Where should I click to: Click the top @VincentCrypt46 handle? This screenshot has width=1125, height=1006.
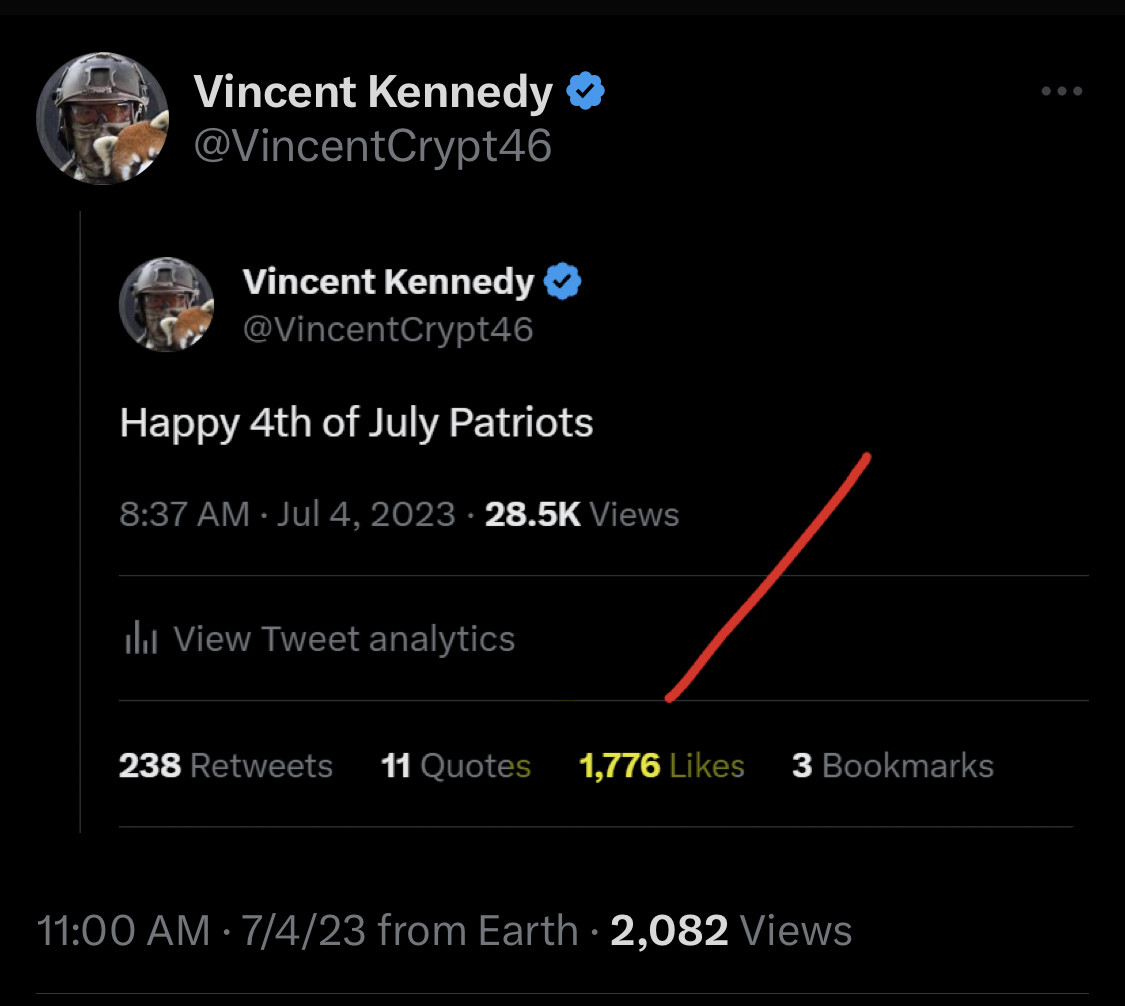372,146
